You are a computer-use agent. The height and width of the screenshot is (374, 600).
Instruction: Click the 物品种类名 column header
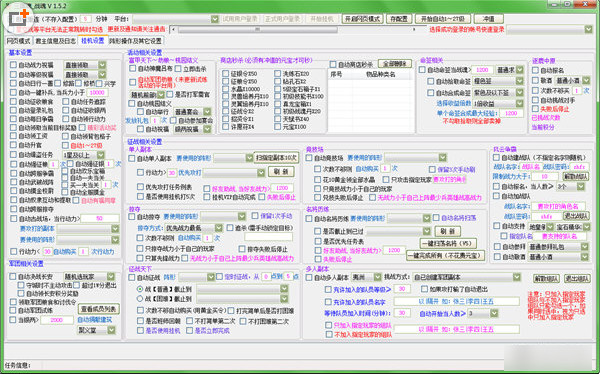click(381, 75)
